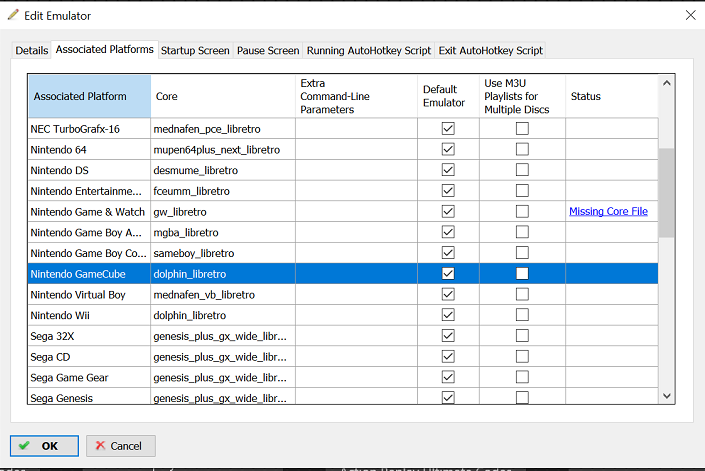The image size is (705, 471).
Task: Click the sameboy_libretro core cell
Action: [223, 253]
